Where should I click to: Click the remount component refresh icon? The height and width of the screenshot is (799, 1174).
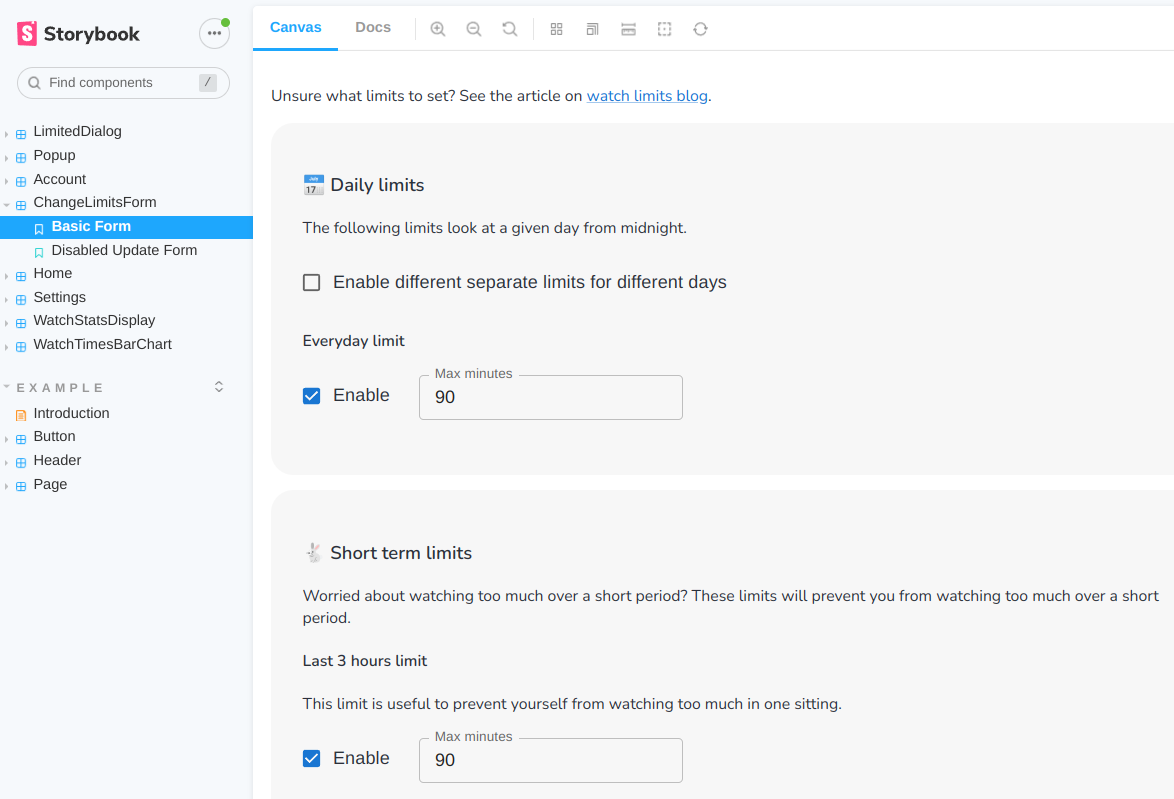tap(700, 29)
